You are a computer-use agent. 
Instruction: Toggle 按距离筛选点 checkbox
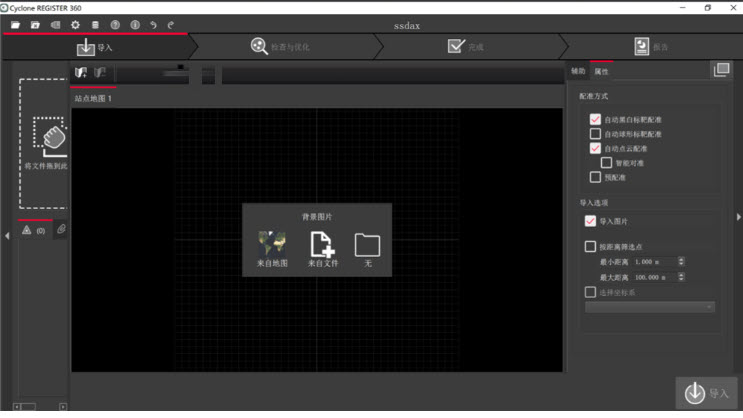point(590,246)
